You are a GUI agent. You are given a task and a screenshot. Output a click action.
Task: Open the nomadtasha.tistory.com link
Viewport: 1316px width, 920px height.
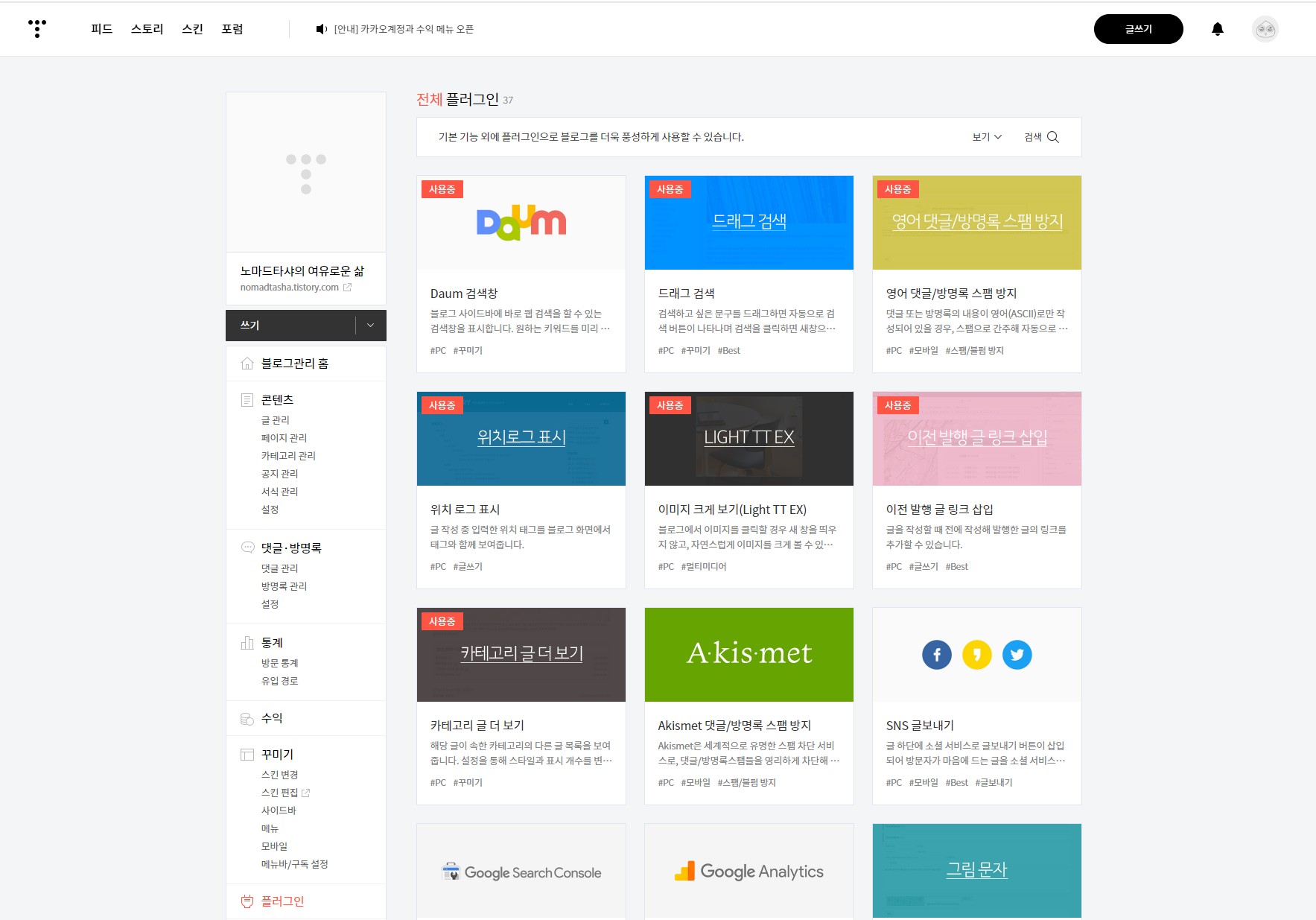point(289,288)
